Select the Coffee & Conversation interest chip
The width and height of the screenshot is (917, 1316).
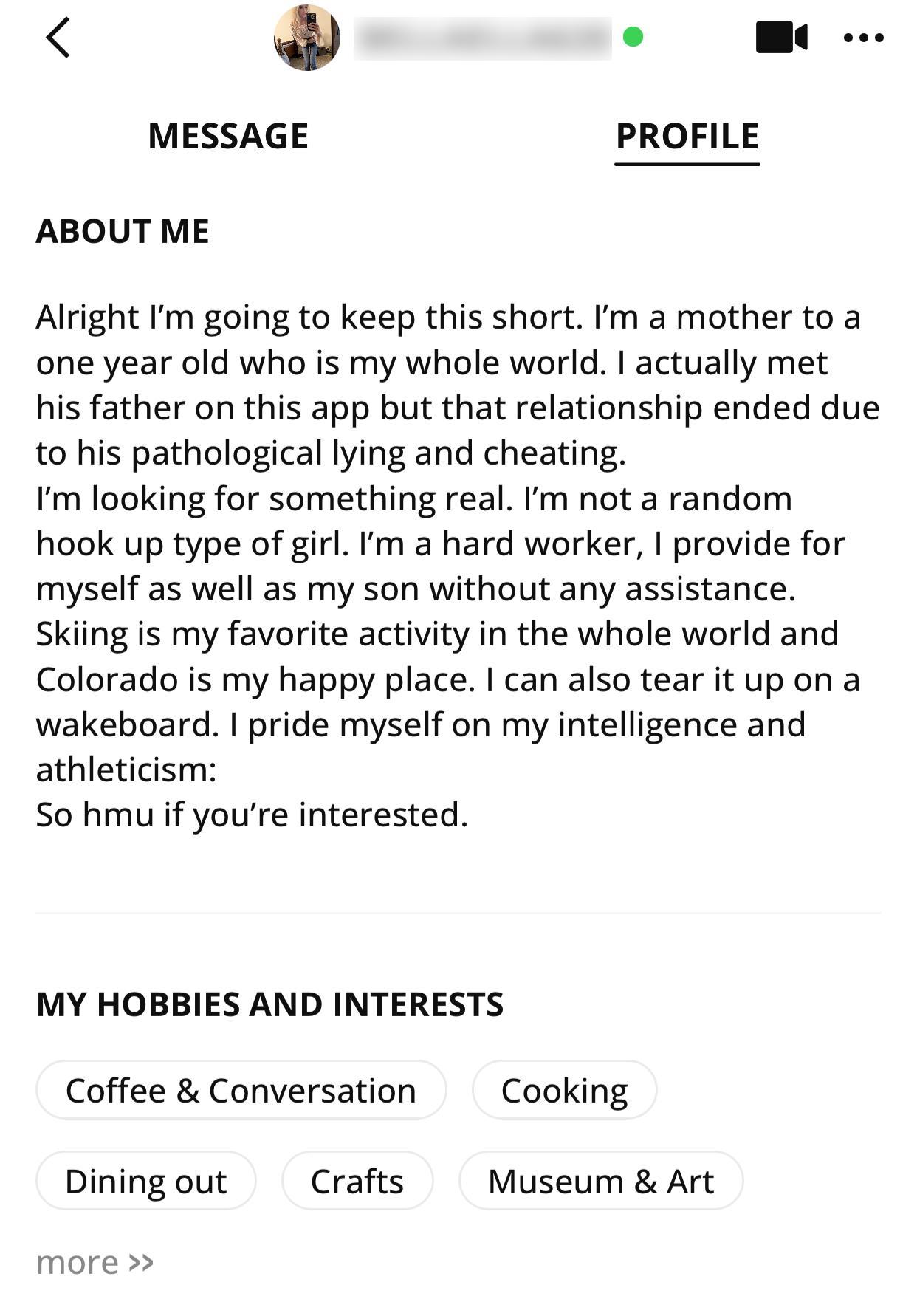point(241,1090)
